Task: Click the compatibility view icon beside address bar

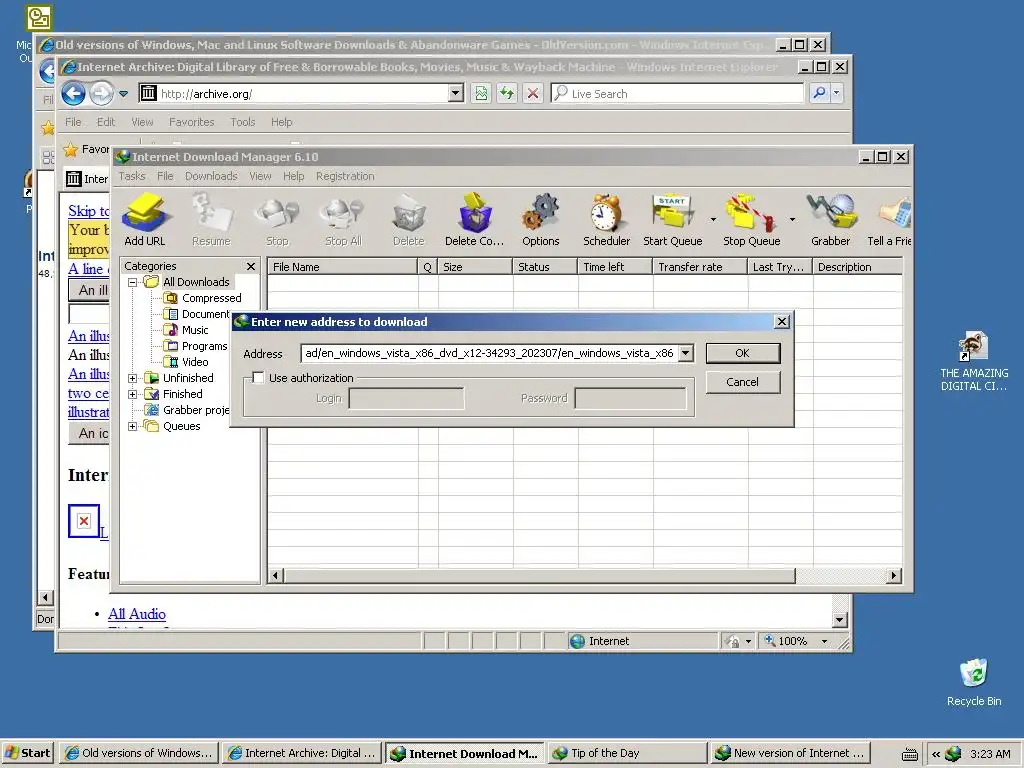Action: coord(481,93)
